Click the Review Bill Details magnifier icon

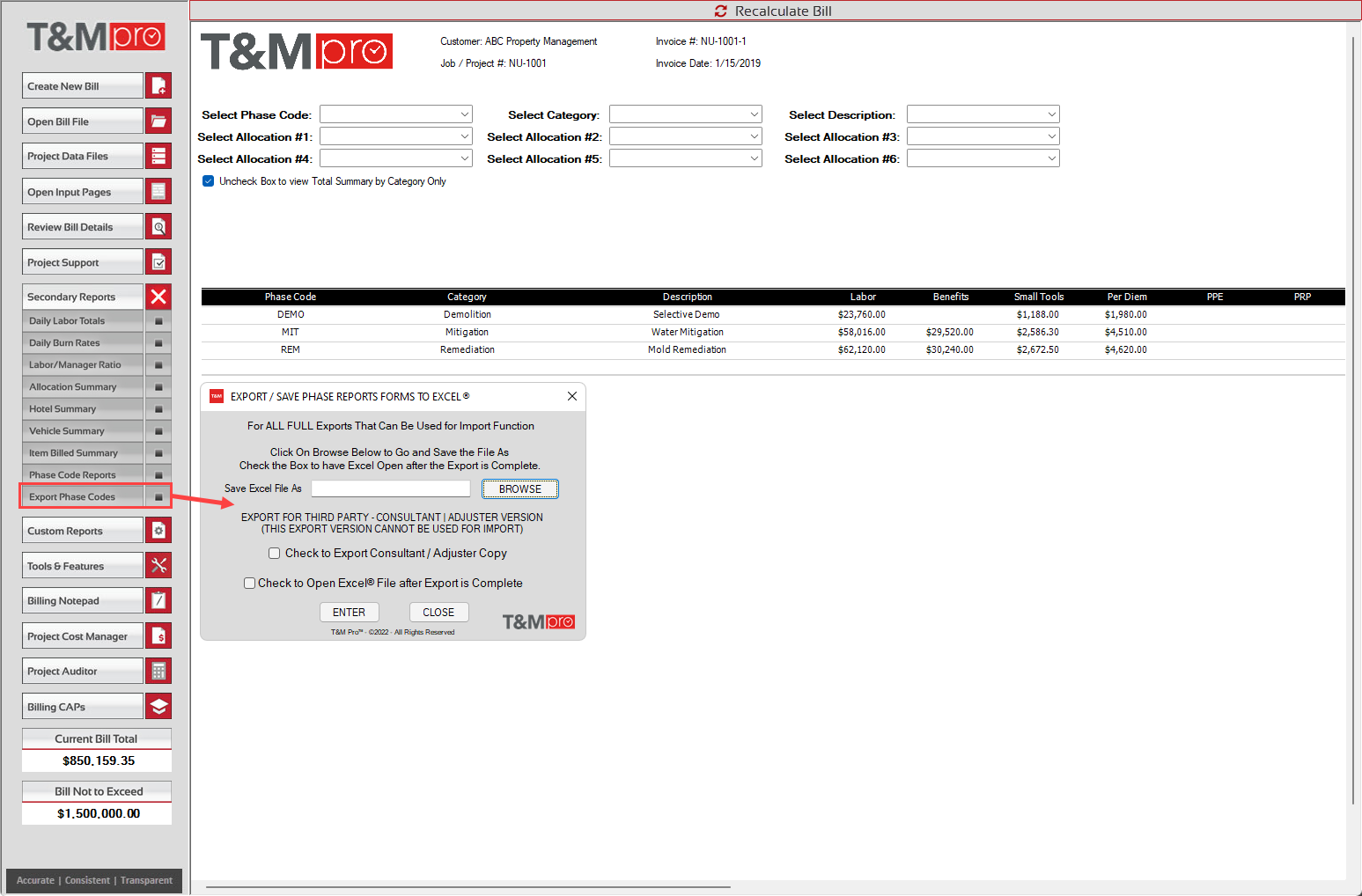pyautogui.click(x=158, y=226)
